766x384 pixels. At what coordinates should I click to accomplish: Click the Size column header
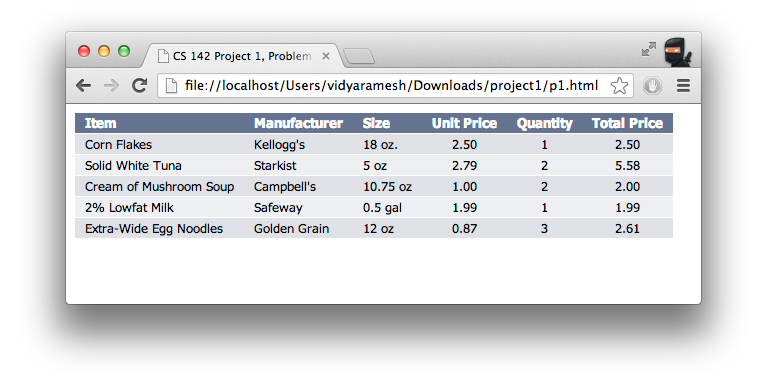(x=376, y=123)
